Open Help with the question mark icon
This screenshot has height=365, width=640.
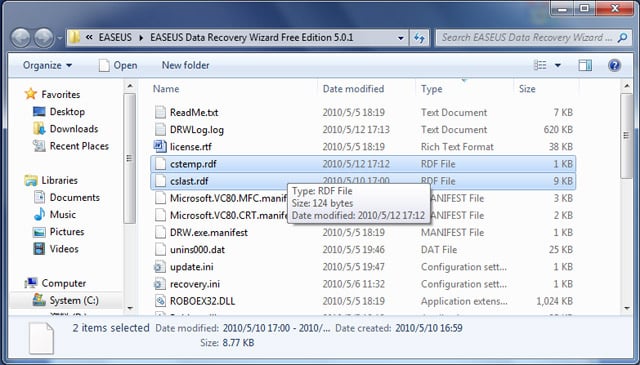[614, 65]
